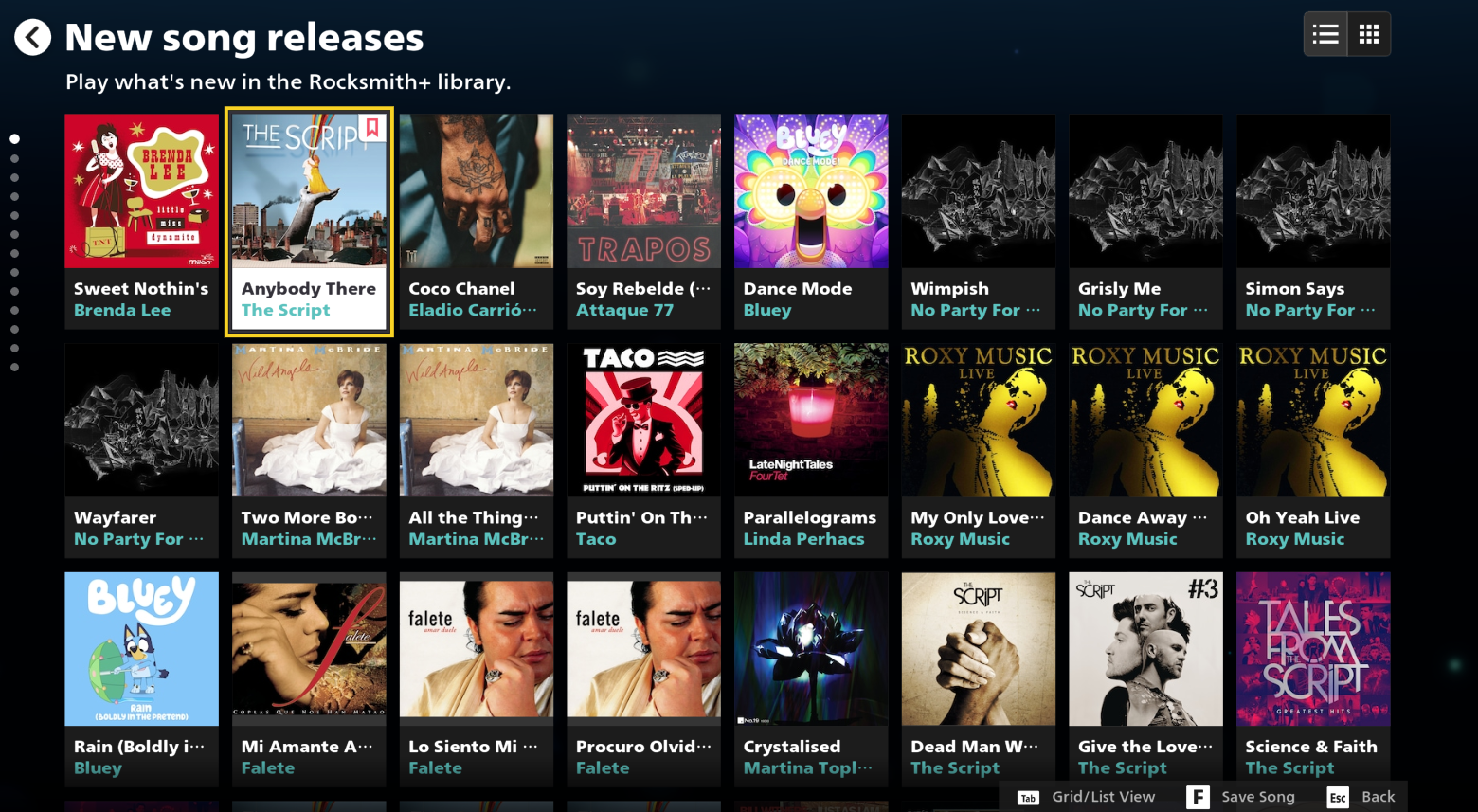Click the Wayfarer song title
This screenshot has height=812, width=1478.
pyautogui.click(x=115, y=518)
